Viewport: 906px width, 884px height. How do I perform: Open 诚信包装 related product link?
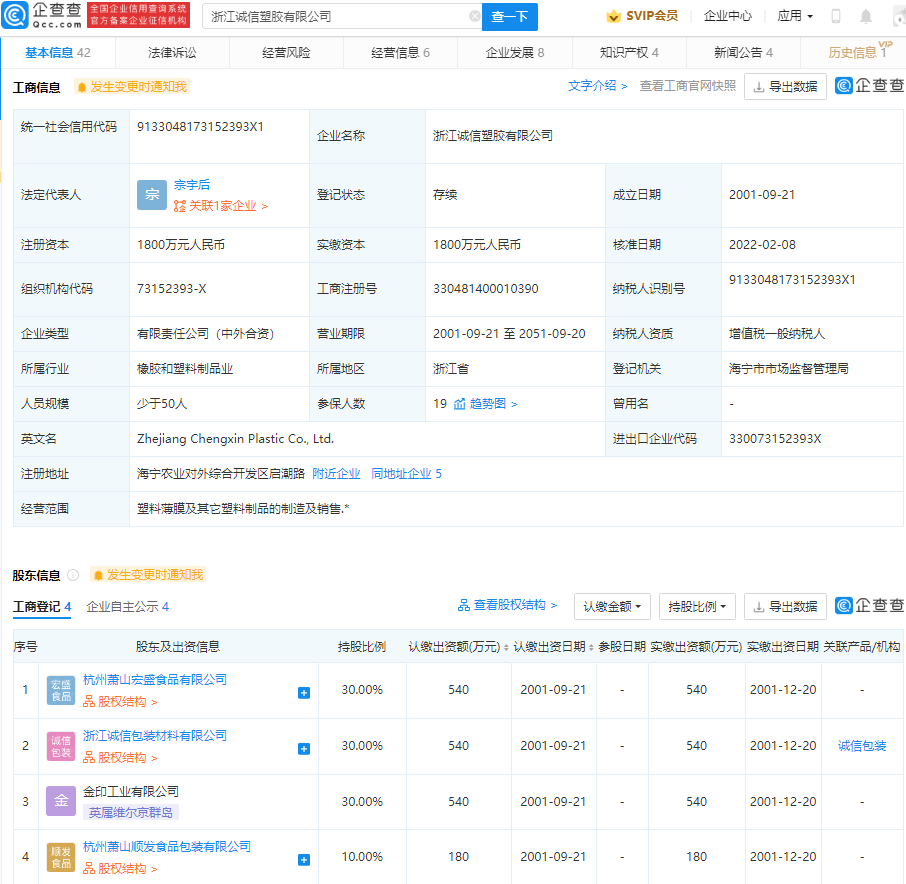pos(862,746)
